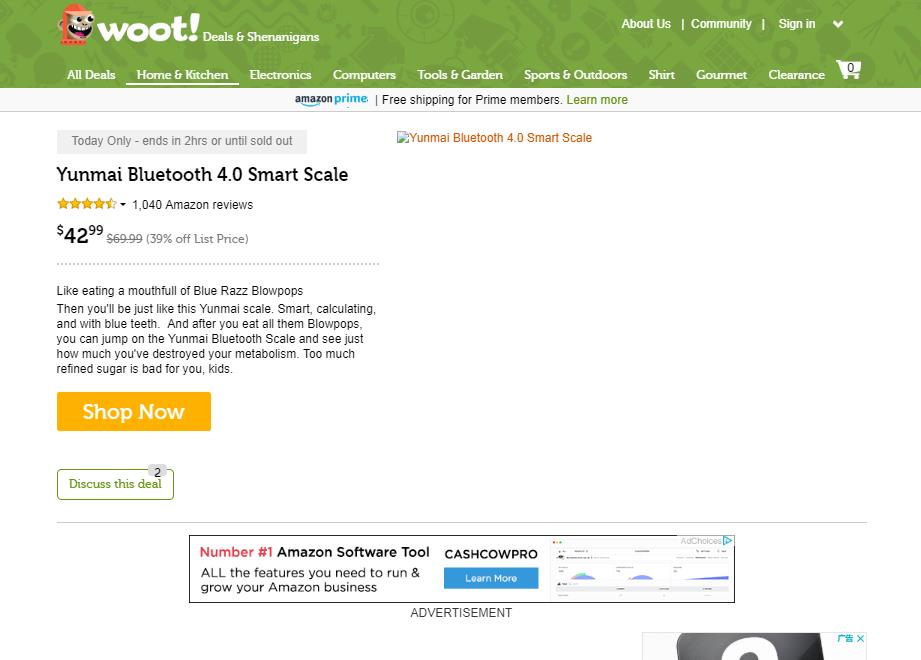Click the CashCowPro ad headline
Viewport: 921px width, 660px height.
(315, 553)
